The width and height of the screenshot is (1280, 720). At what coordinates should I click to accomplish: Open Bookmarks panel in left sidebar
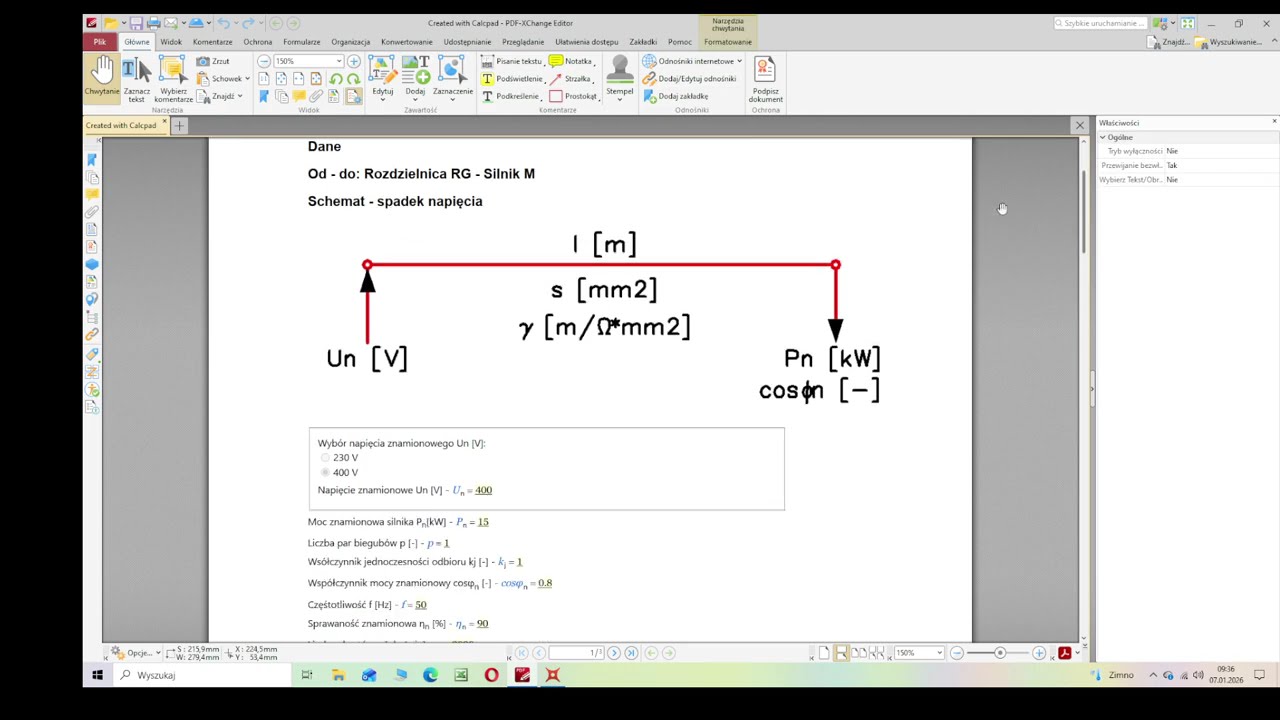click(x=92, y=160)
